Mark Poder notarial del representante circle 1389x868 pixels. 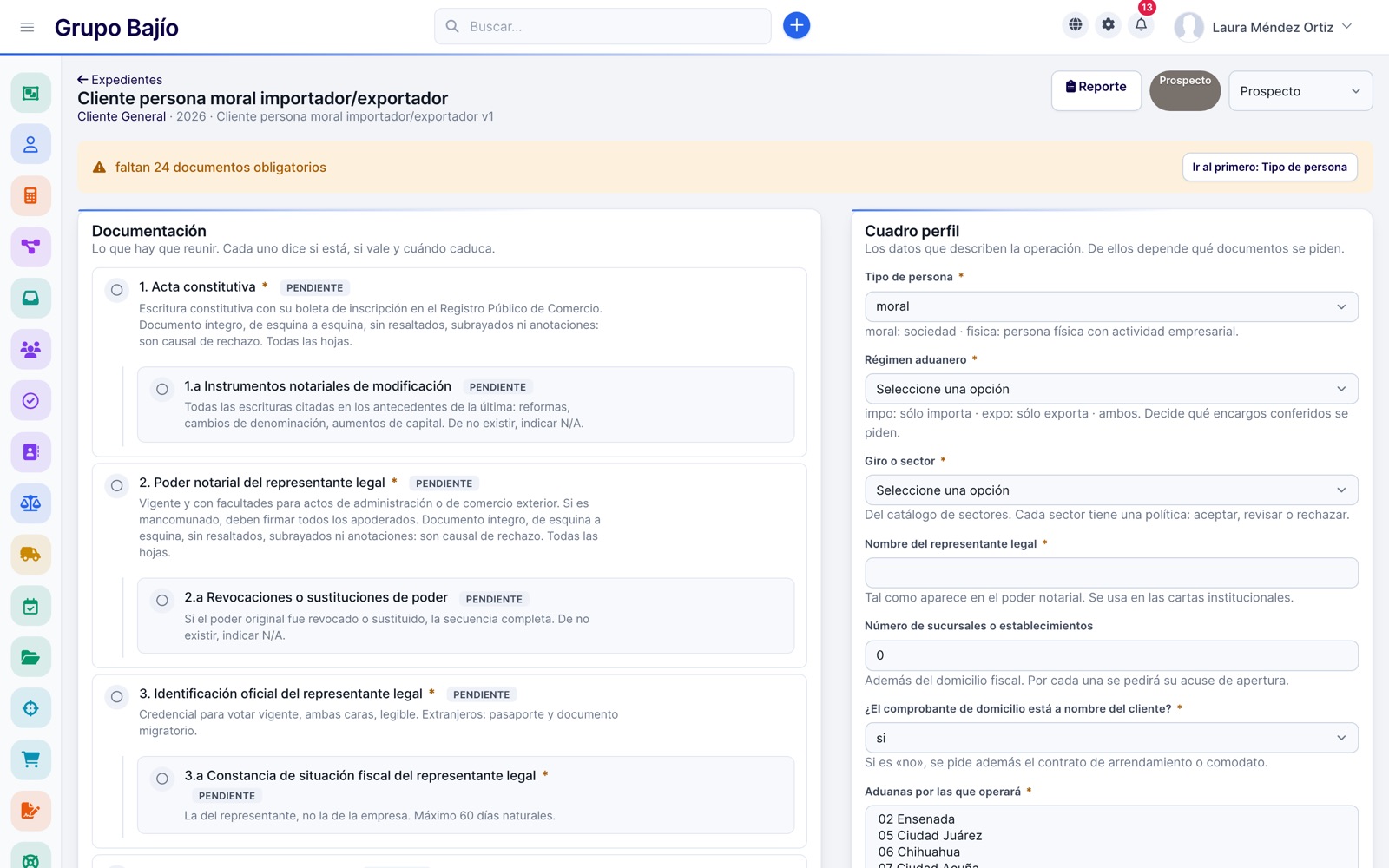[x=116, y=485]
